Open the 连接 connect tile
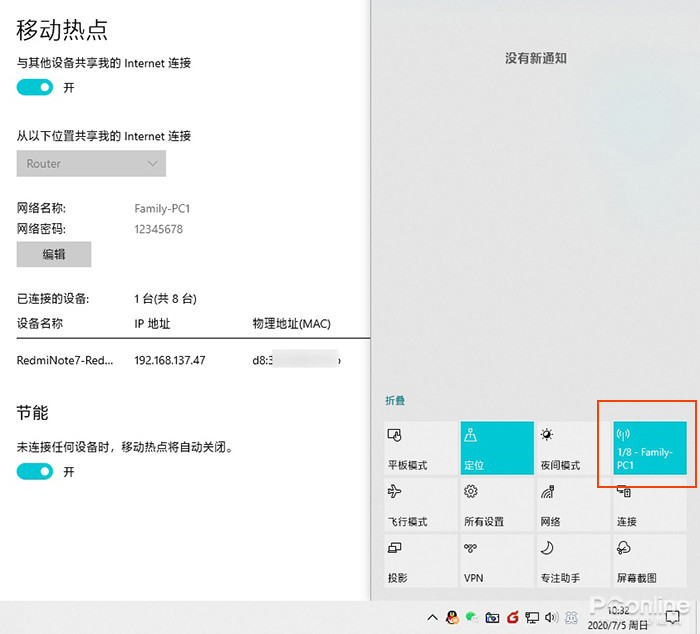Viewport: 700px width, 634px height. click(650, 505)
